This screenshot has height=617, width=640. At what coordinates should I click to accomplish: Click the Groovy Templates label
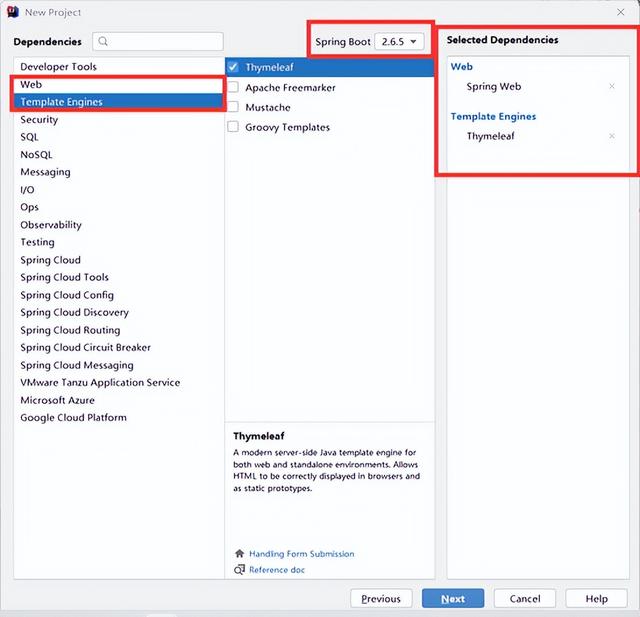coord(287,127)
